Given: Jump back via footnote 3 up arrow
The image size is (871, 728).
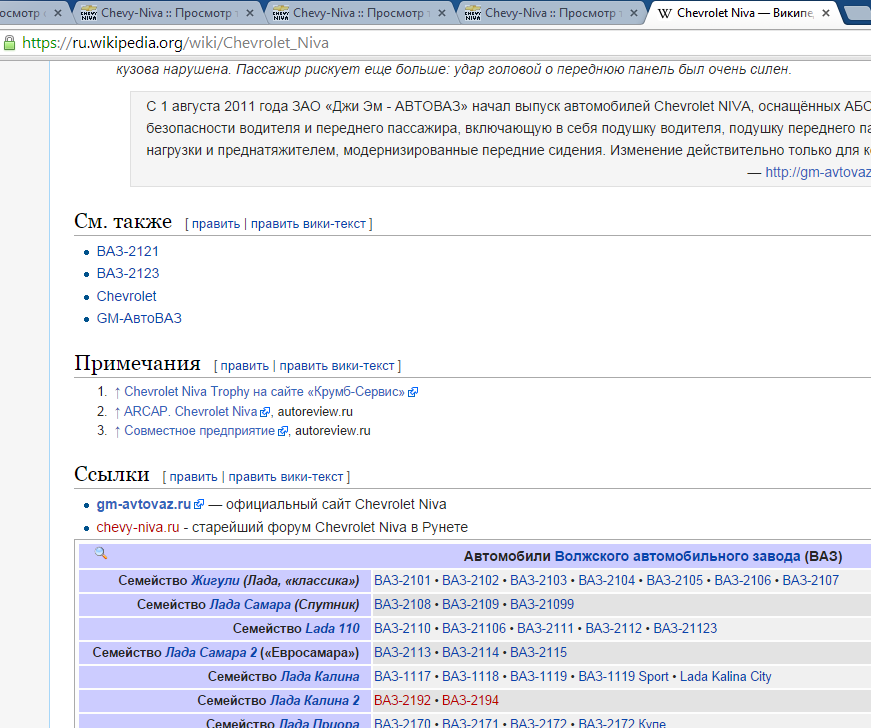Looking at the screenshot, I should pyautogui.click(x=117, y=431).
